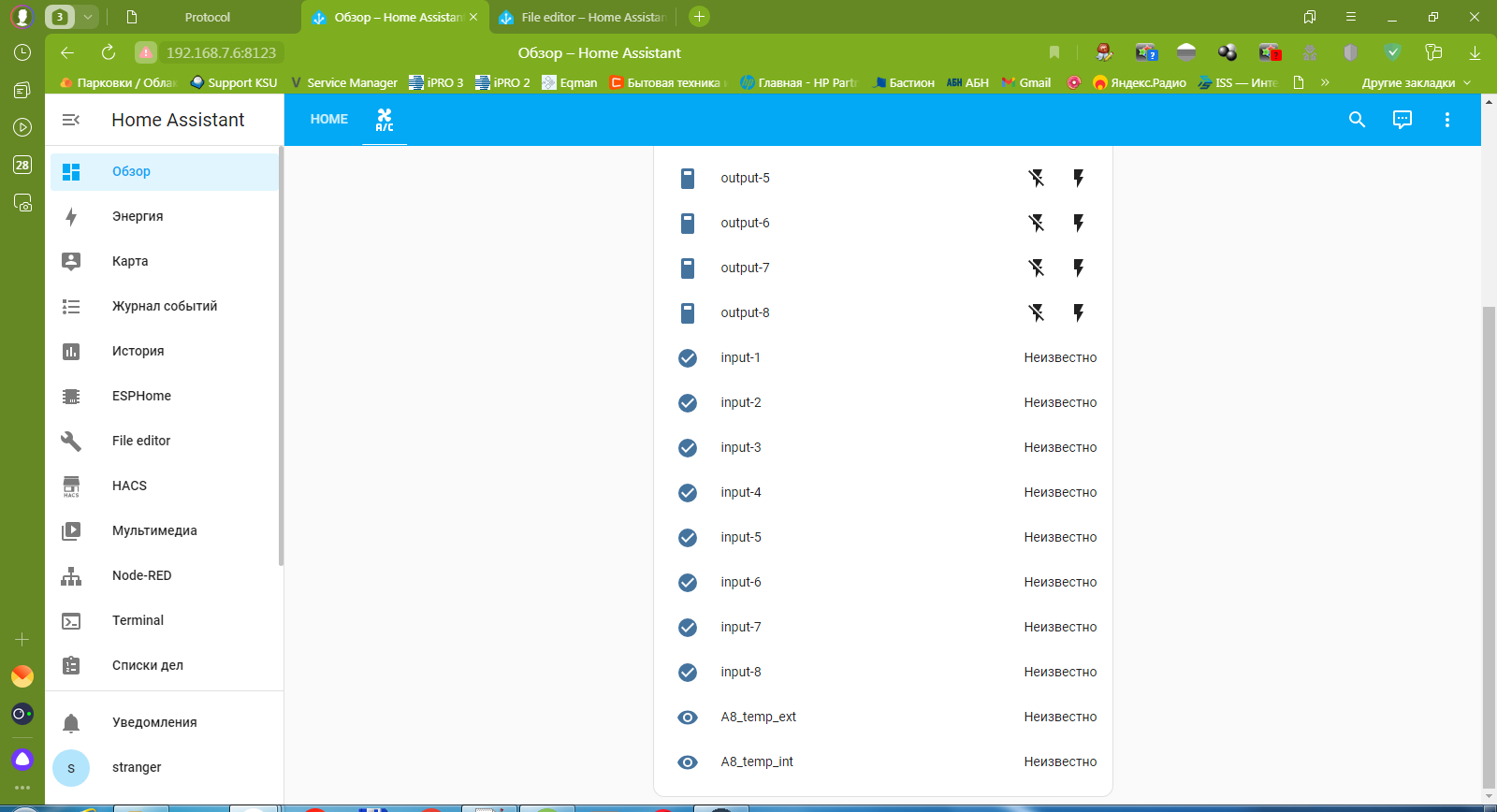This screenshot has width=1497, height=812.
Task: Open the A8_temp_ext sensor details
Action: pyautogui.click(x=758, y=717)
